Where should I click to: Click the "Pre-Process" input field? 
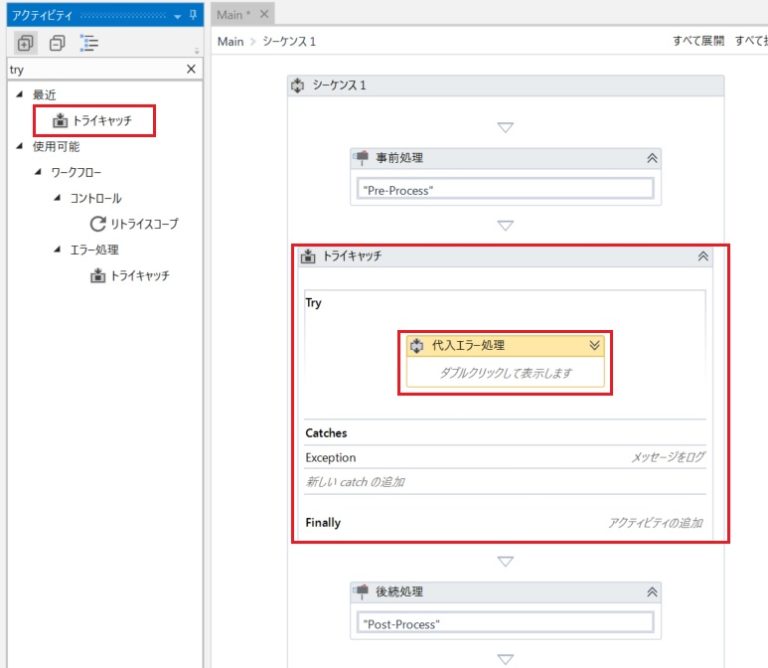505,190
